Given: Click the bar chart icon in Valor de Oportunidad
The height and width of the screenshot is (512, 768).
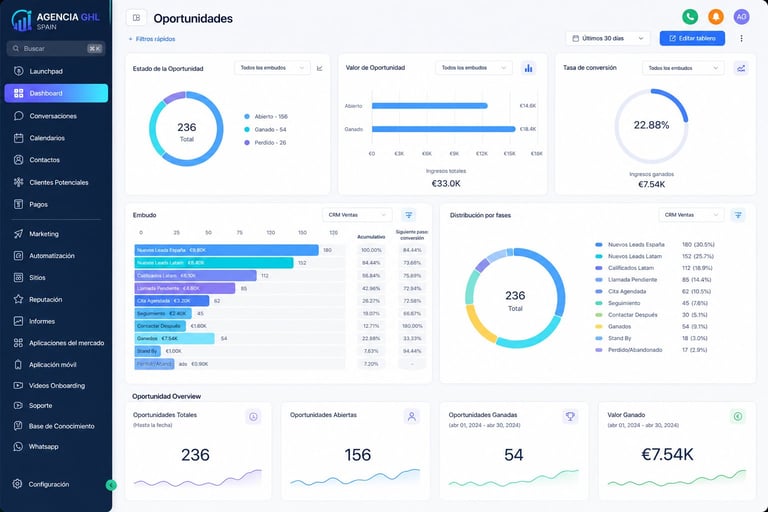Looking at the screenshot, I should (x=528, y=68).
